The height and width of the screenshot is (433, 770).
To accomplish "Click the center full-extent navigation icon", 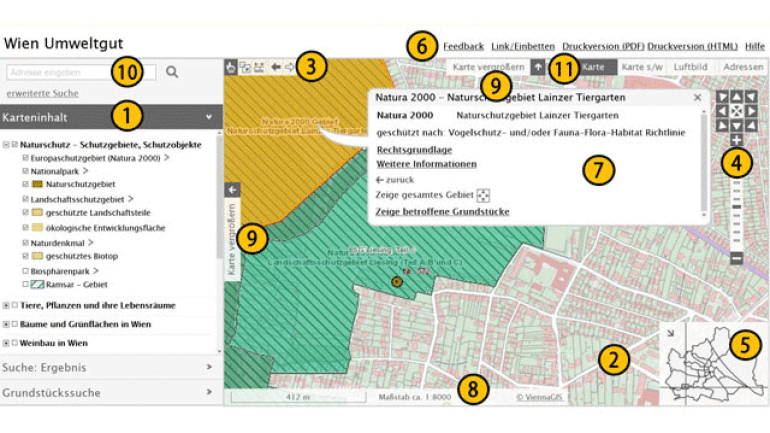I will (x=736, y=110).
